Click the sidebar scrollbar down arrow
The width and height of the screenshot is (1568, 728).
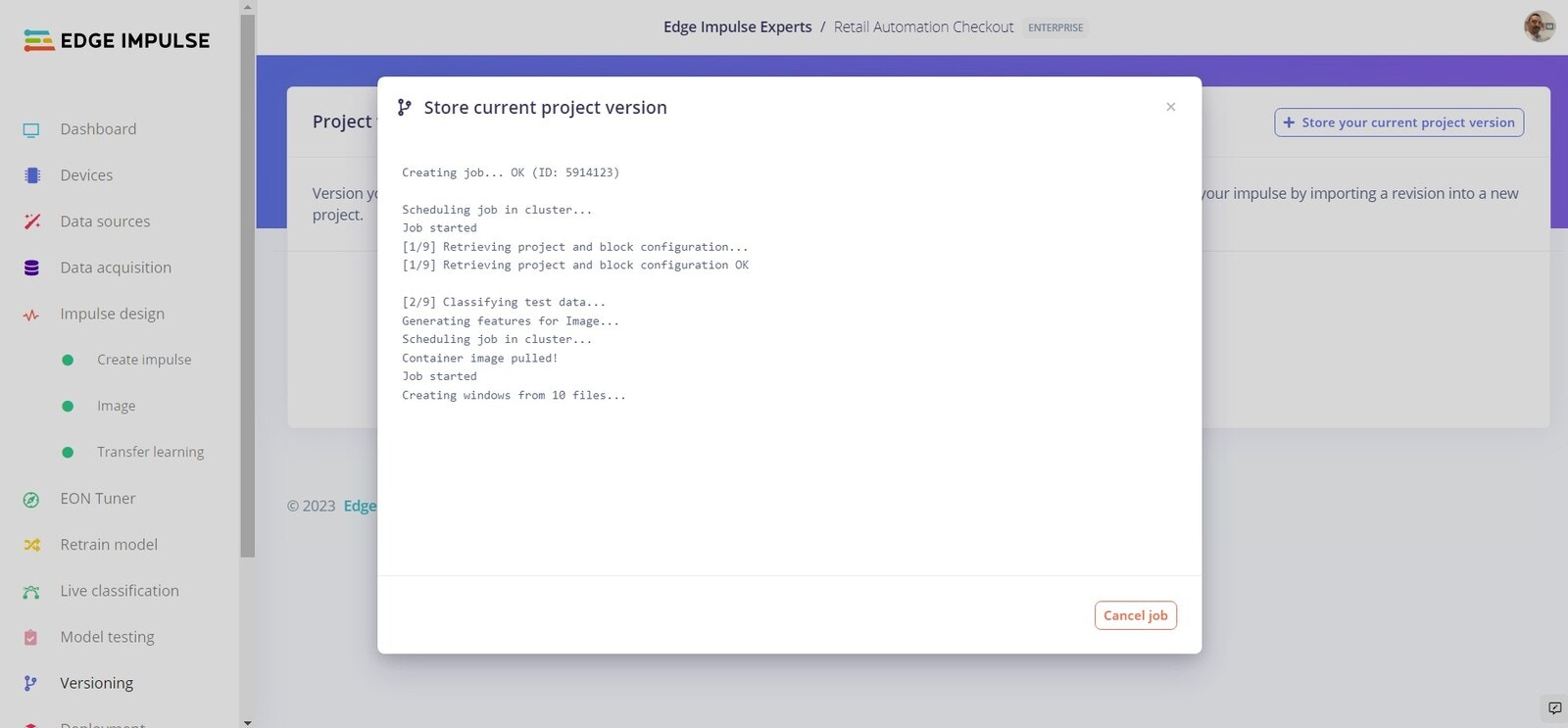tap(247, 722)
